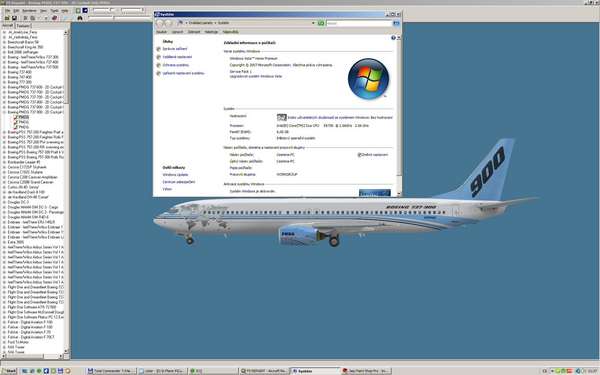Image resolution: width=600 pixels, height=375 pixels.
Task: Click the save disk toolbar icon
Action: coord(14,18)
